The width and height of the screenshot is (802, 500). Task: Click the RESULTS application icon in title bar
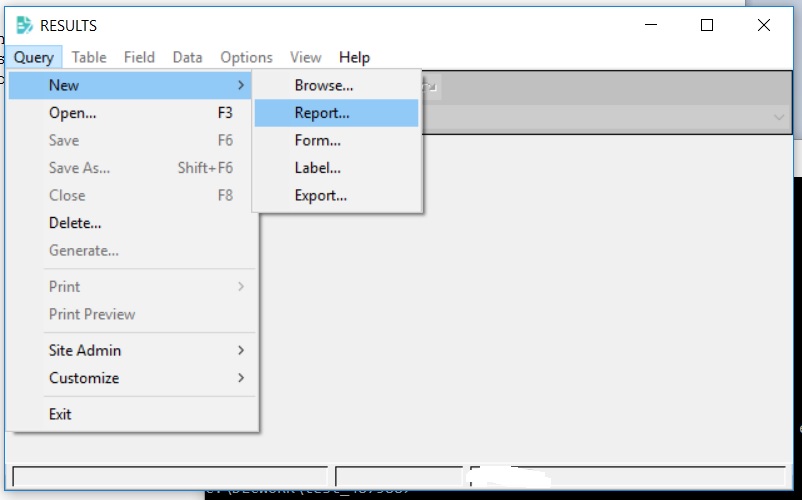click(x=24, y=25)
